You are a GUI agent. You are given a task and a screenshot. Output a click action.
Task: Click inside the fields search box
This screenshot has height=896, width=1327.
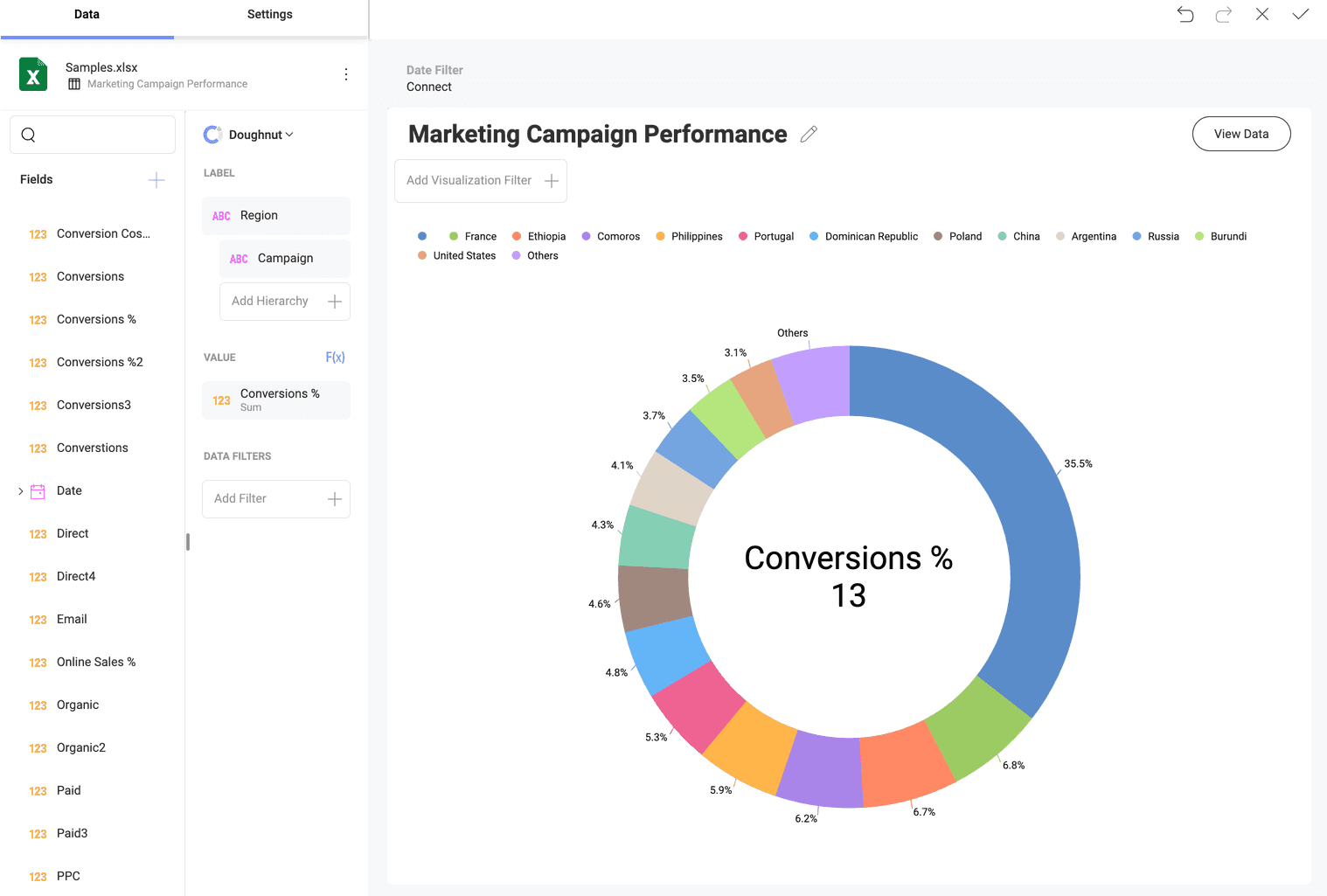93,135
